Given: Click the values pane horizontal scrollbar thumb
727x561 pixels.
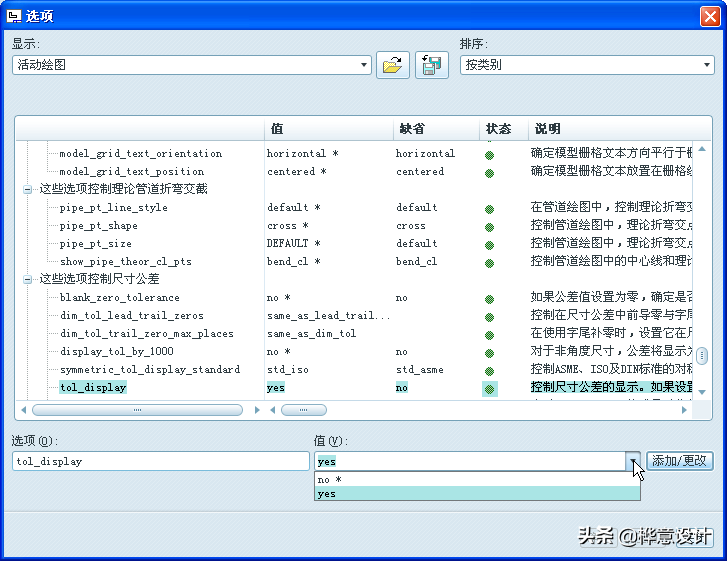Looking at the screenshot, I should [304, 410].
